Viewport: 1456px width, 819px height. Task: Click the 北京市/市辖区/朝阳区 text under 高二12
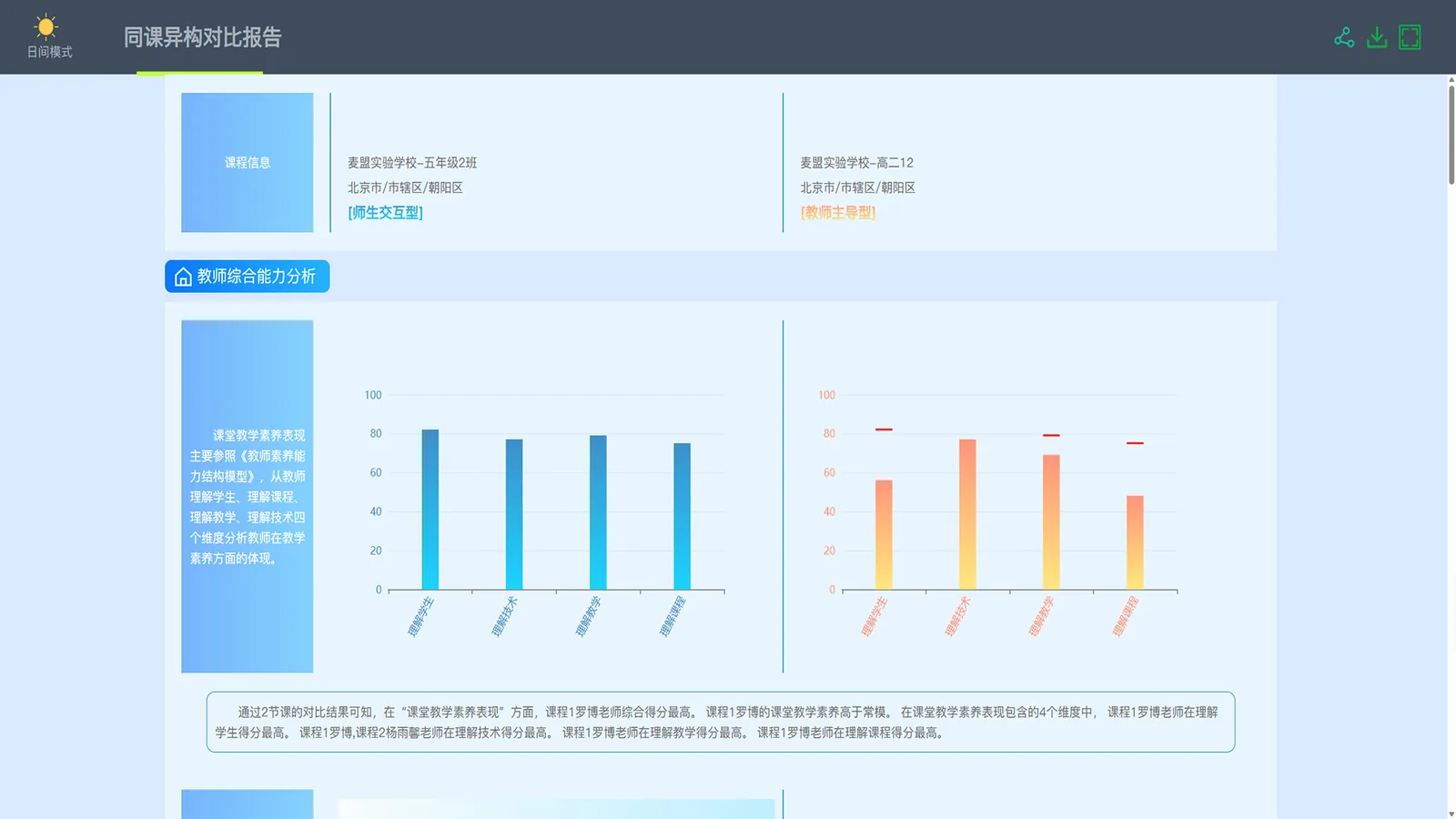858,187
